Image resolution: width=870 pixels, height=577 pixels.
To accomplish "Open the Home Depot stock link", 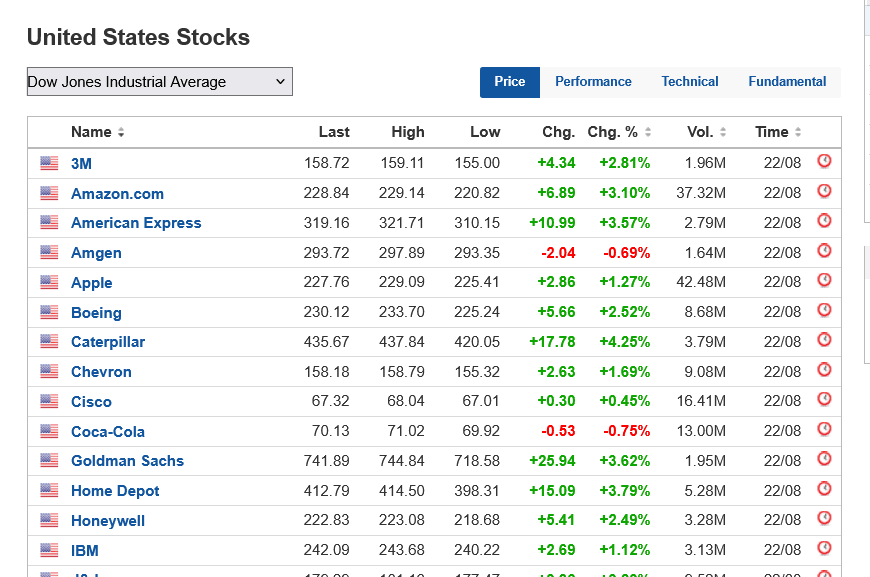I will (115, 491).
